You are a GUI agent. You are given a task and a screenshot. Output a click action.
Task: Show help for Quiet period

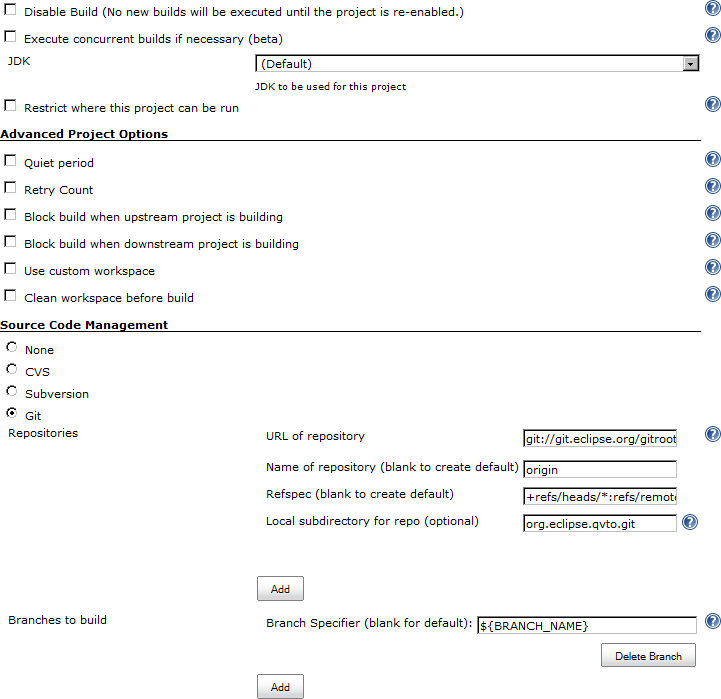(x=713, y=159)
